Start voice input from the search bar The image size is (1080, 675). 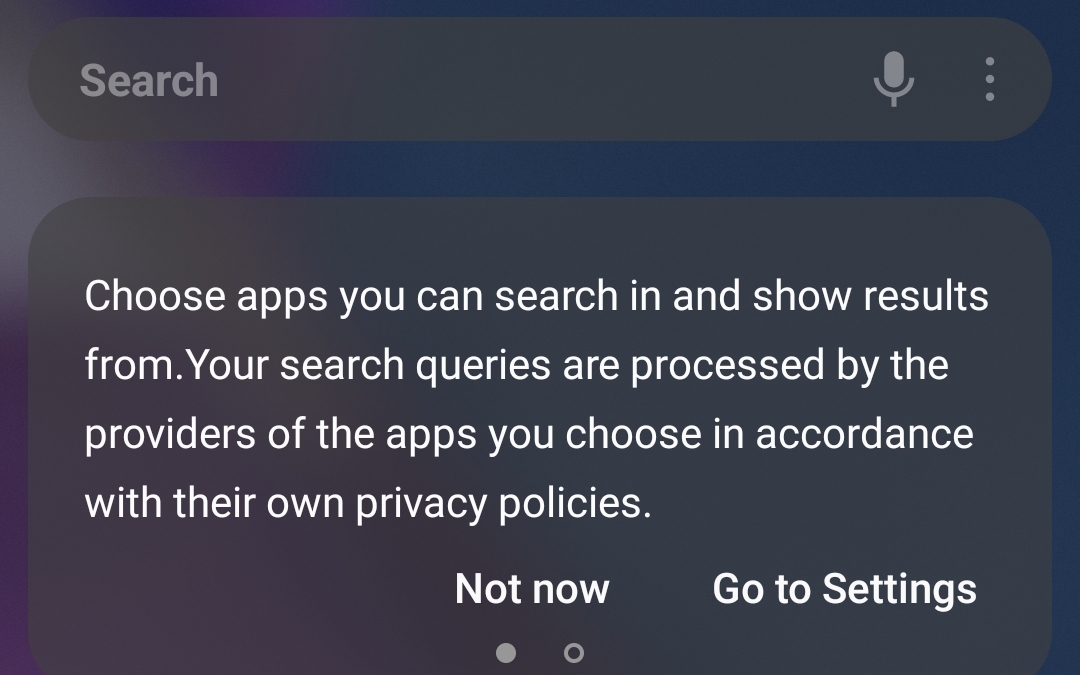click(x=893, y=79)
